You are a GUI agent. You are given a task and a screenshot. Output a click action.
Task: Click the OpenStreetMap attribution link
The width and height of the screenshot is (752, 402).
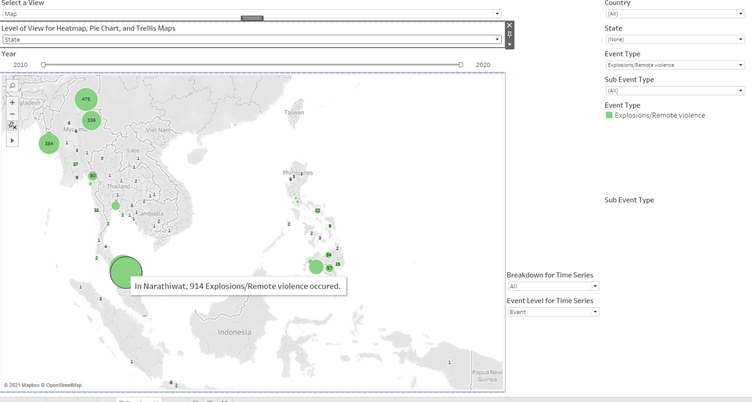(63, 385)
